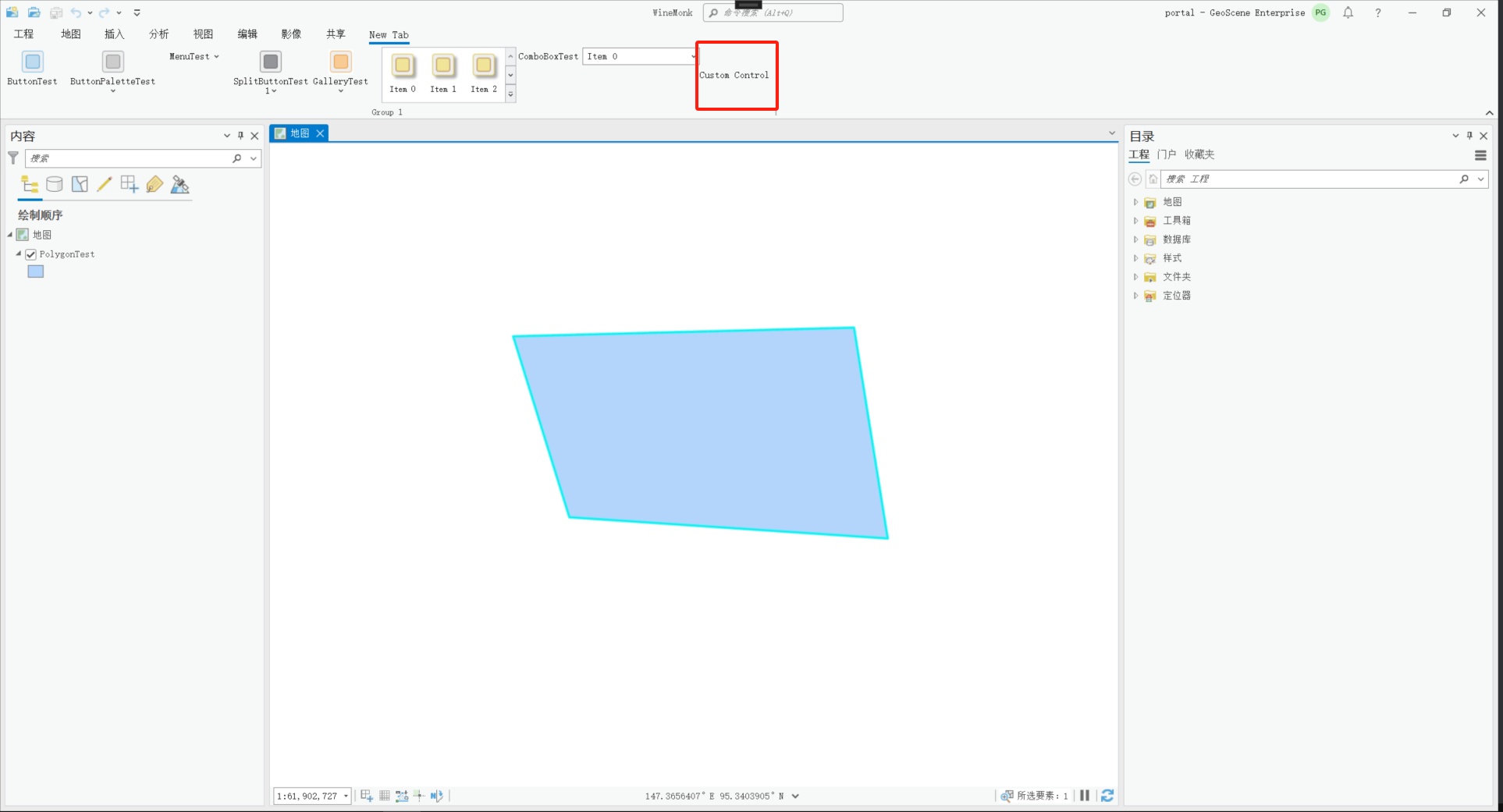Select List By Perspective Imagery icon
The height and width of the screenshot is (812, 1503).
pos(180,185)
